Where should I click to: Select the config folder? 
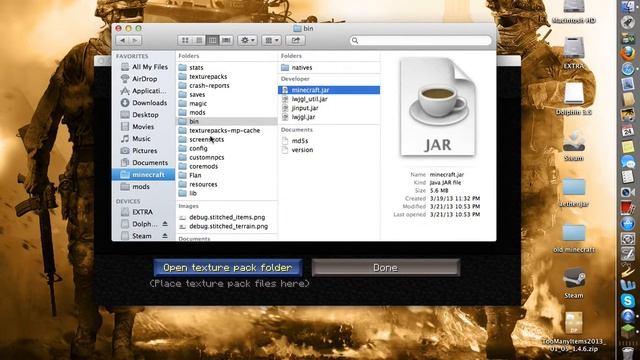click(x=193, y=148)
